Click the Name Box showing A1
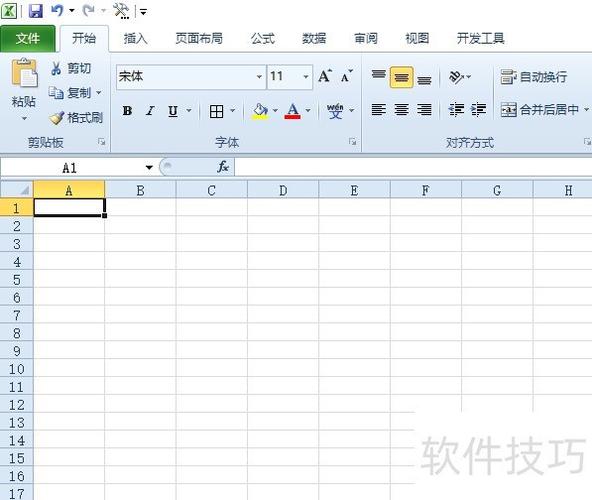The height and width of the screenshot is (500, 592). click(71, 167)
